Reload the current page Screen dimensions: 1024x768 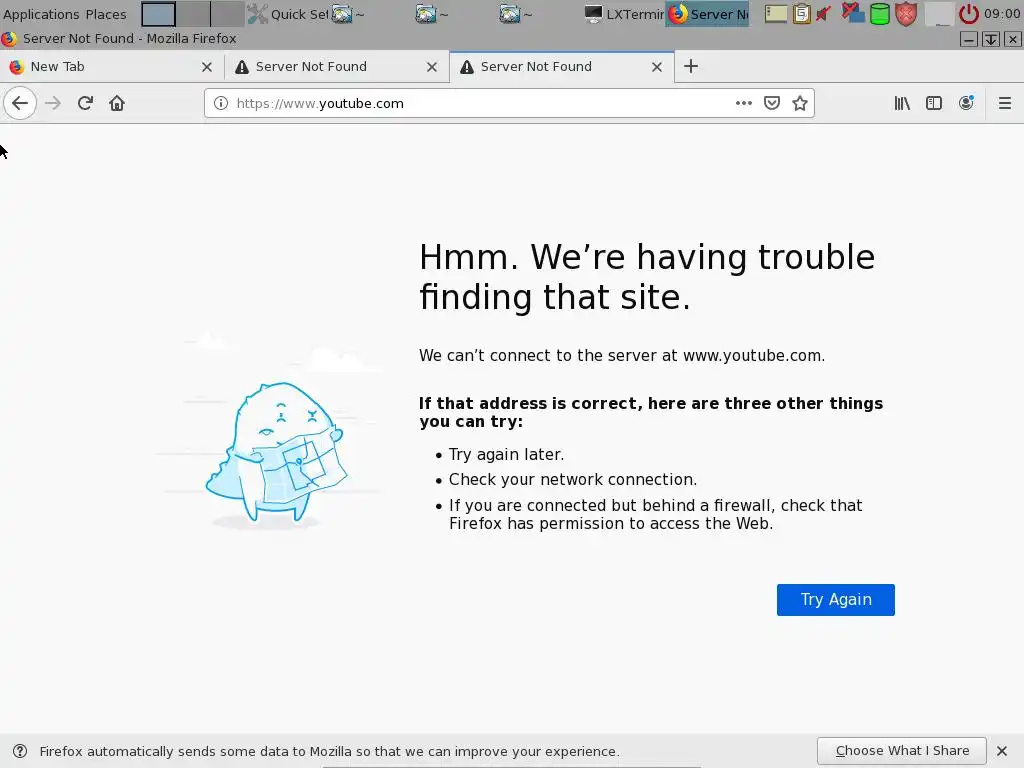click(x=85, y=103)
